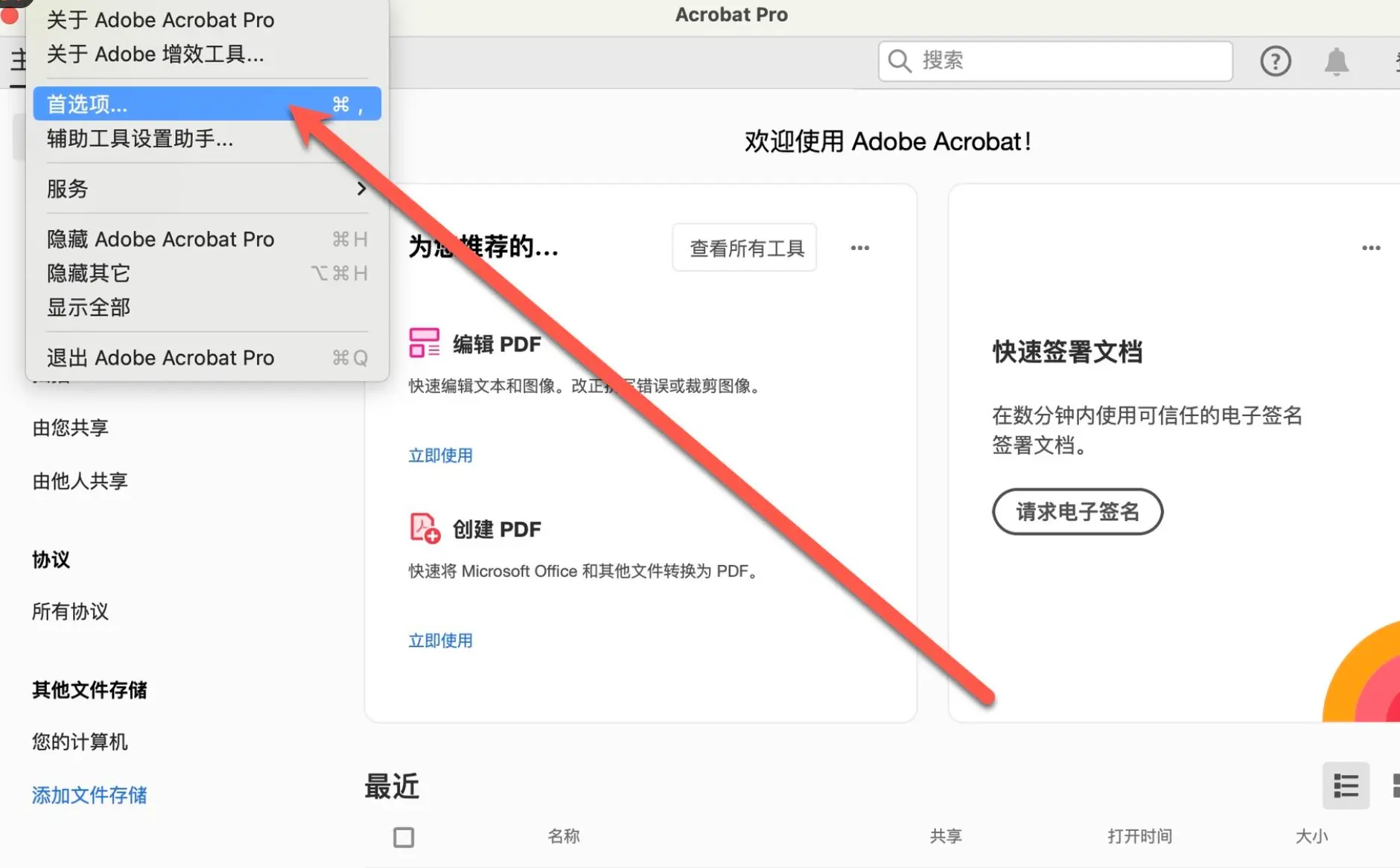This screenshot has height=868, width=1400.
Task: Open more options on the signature card
Action: 1372,247
